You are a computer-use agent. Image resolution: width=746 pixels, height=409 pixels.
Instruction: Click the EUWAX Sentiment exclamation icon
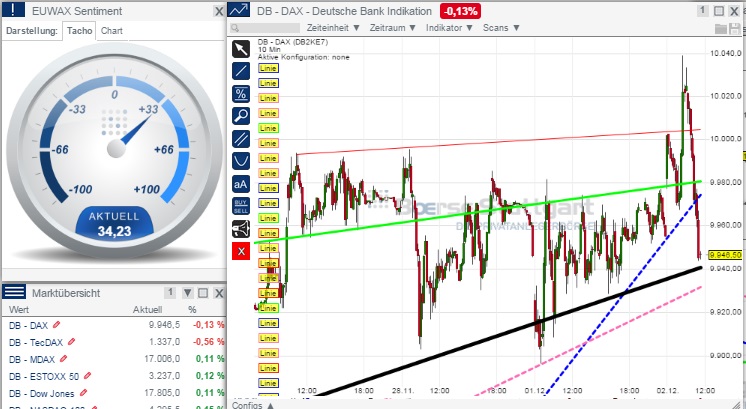[13, 10]
